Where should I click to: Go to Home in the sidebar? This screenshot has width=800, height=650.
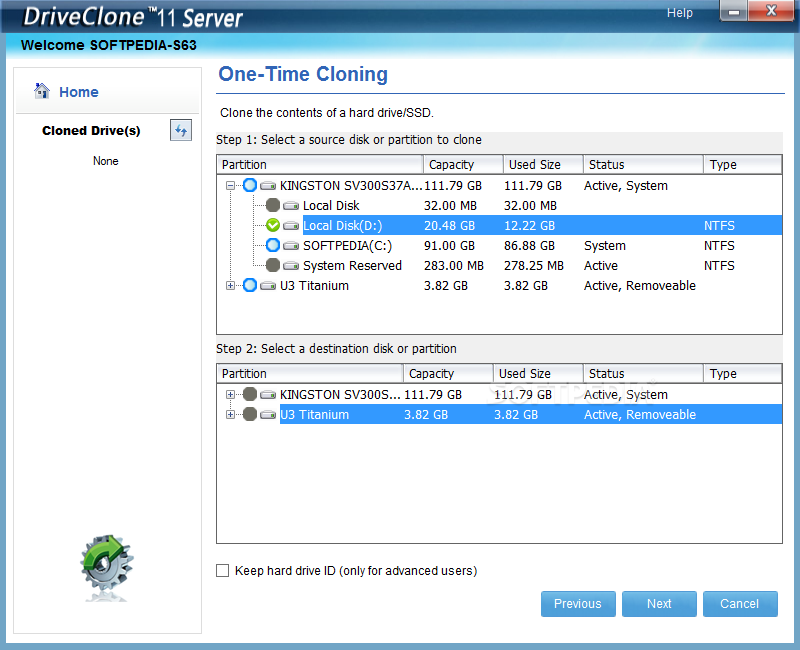pyautogui.click(x=79, y=92)
